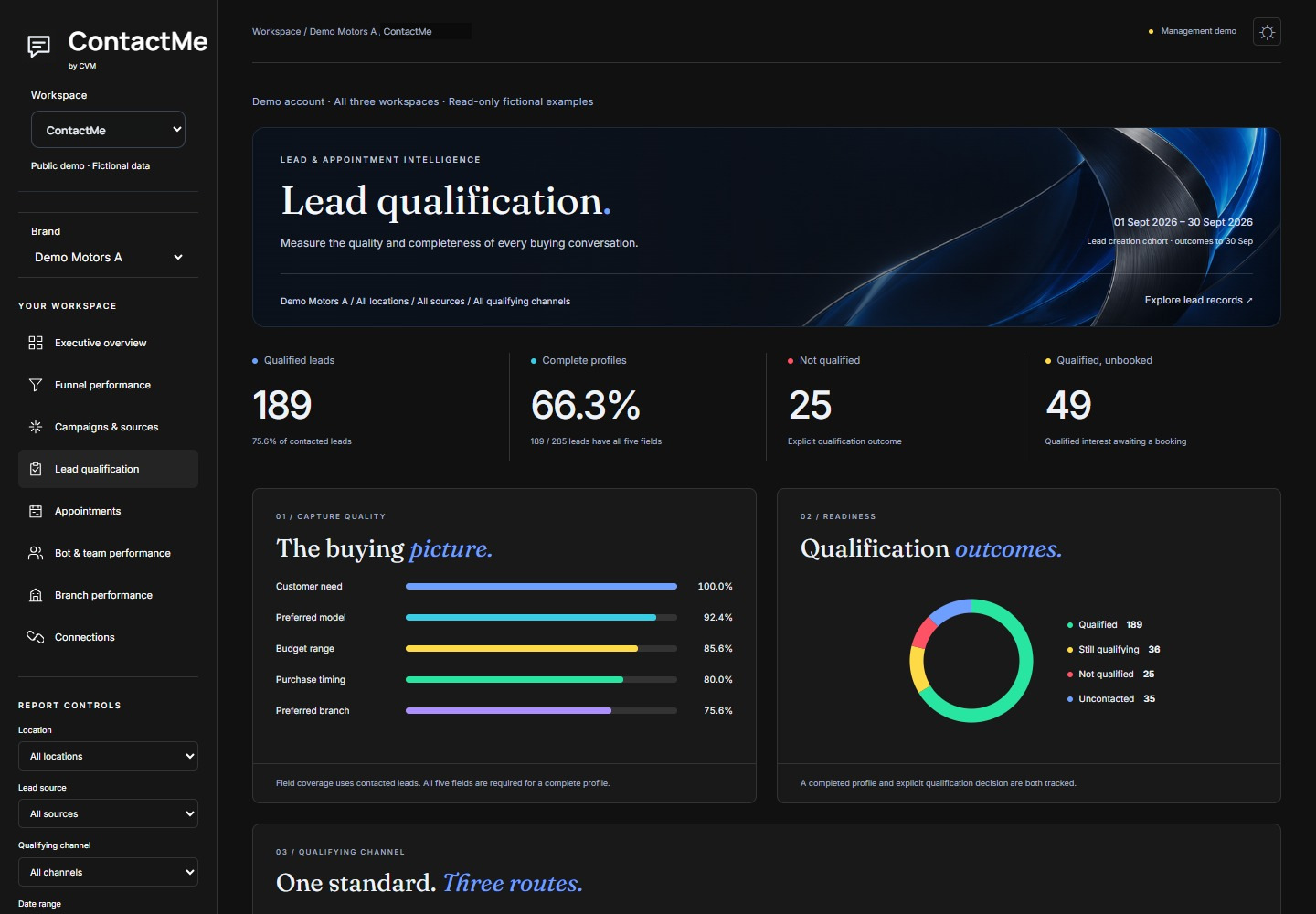Click the Still qualifying 36 legend entry
Image resolution: width=1316 pixels, height=914 pixels.
click(1113, 650)
